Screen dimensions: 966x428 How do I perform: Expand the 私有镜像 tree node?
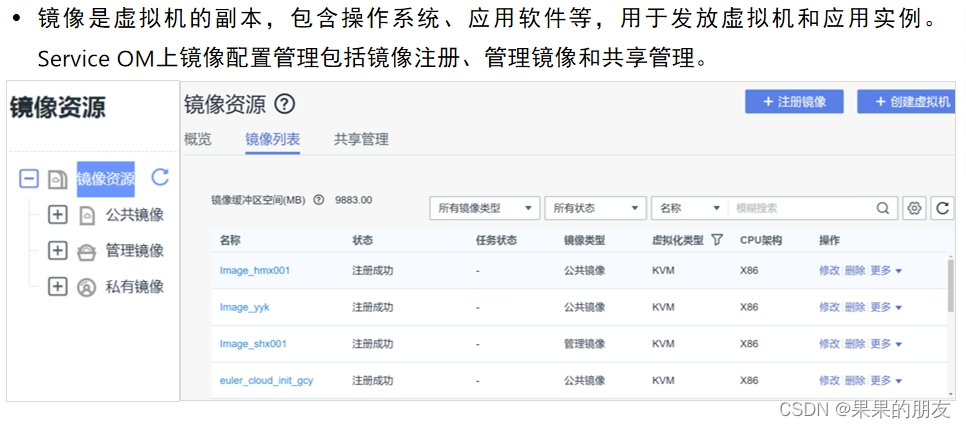coord(57,286)
